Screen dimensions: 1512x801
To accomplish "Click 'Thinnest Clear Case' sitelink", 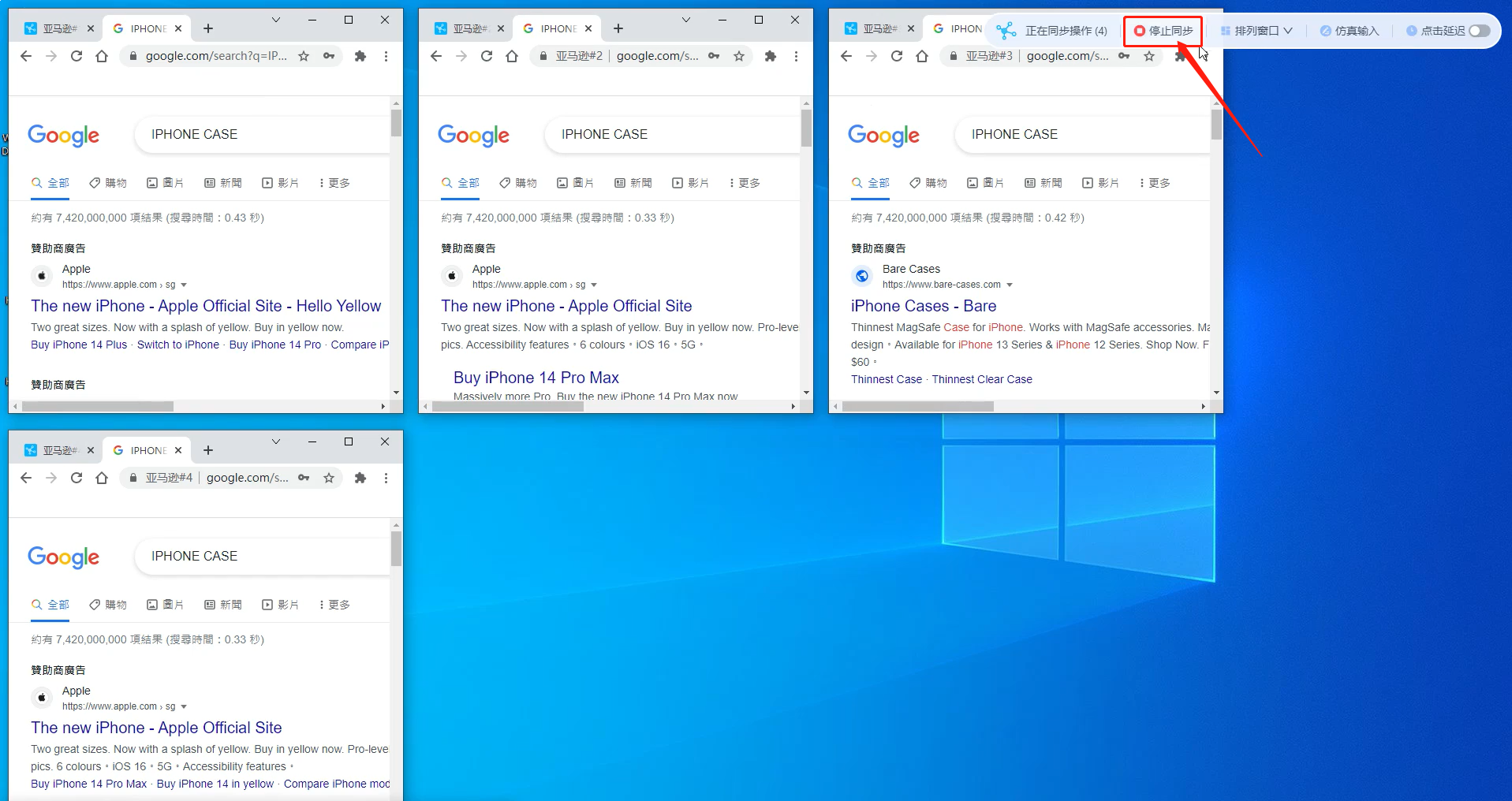I will point(982,379).
